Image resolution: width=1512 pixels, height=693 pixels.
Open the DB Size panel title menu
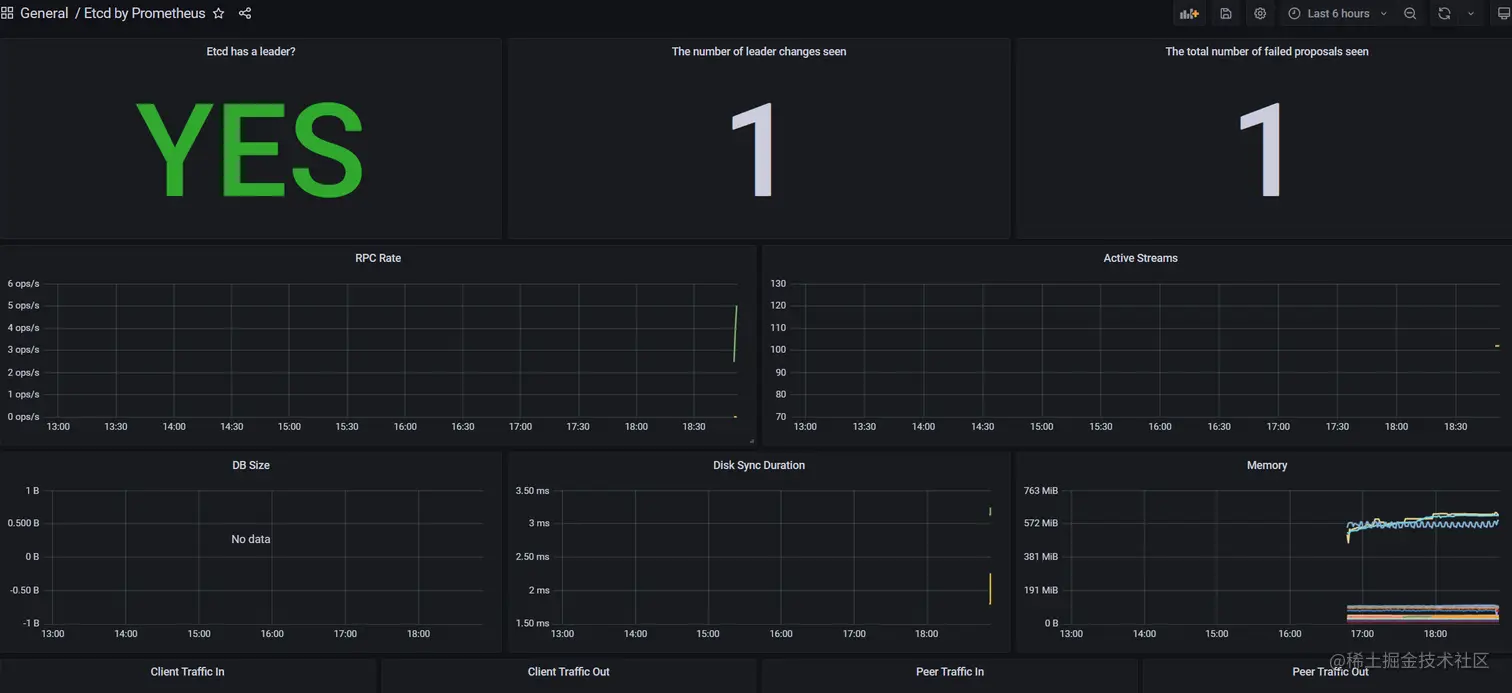click(251, 465)
